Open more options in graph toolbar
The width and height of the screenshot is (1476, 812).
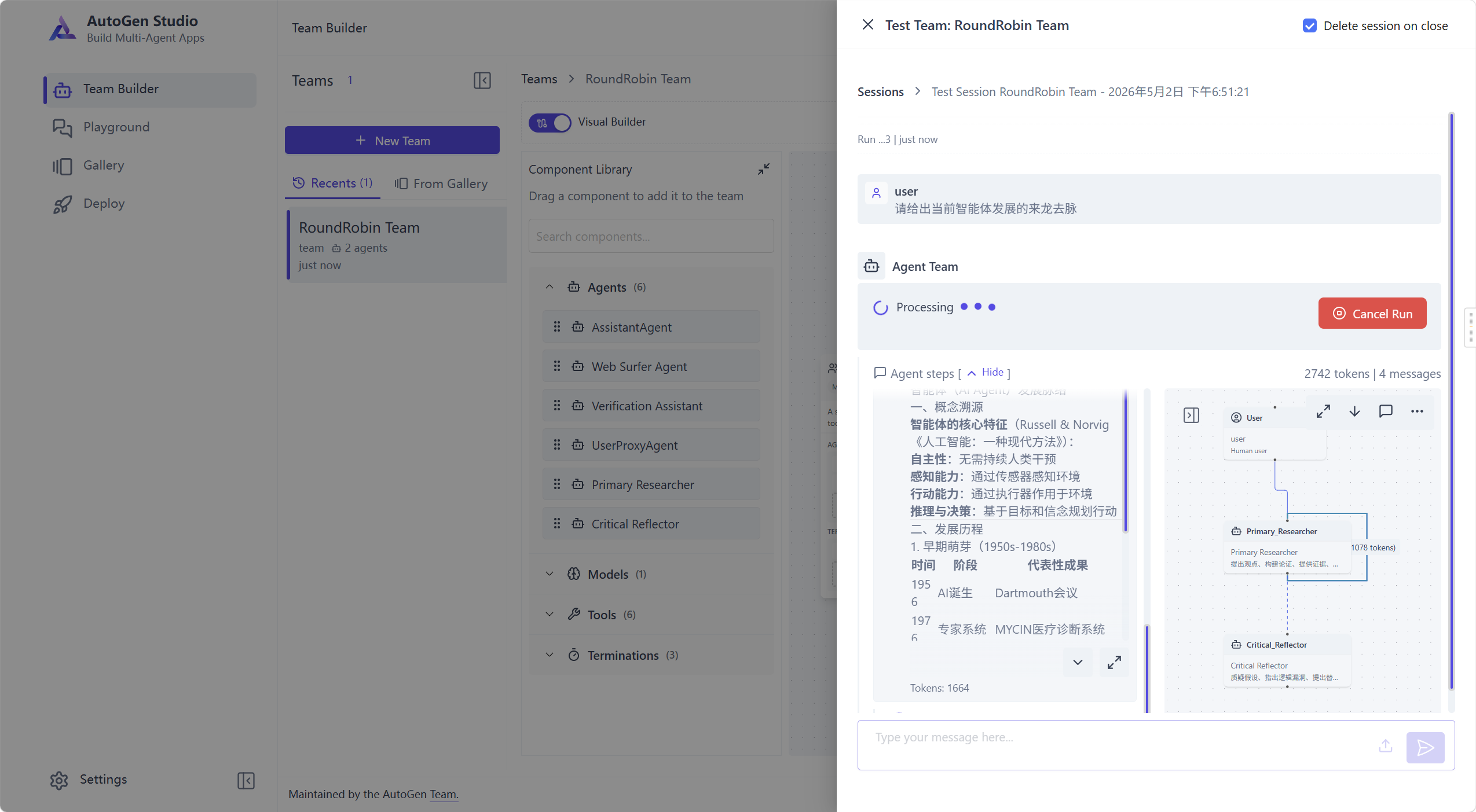pos(1417,411)
